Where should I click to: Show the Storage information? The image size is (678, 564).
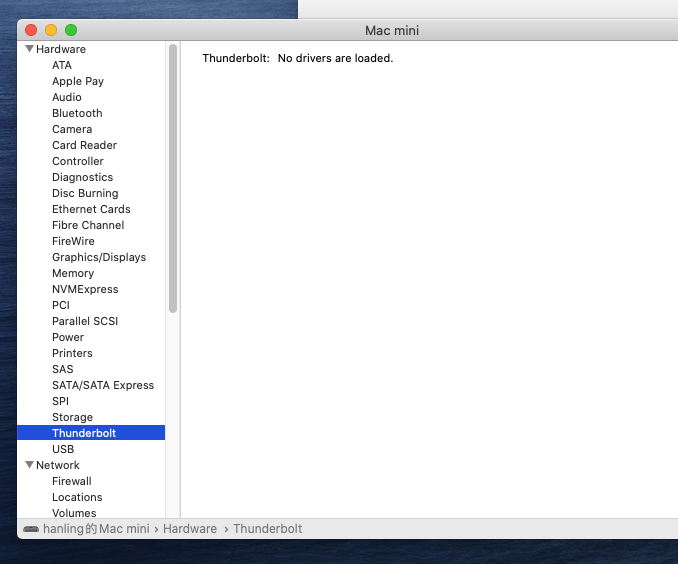coord(72,417)
